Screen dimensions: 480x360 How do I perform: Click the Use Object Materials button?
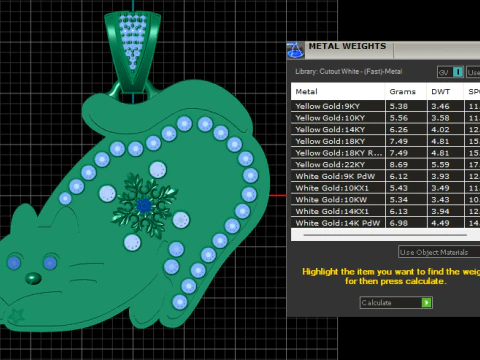click(439, 252)
